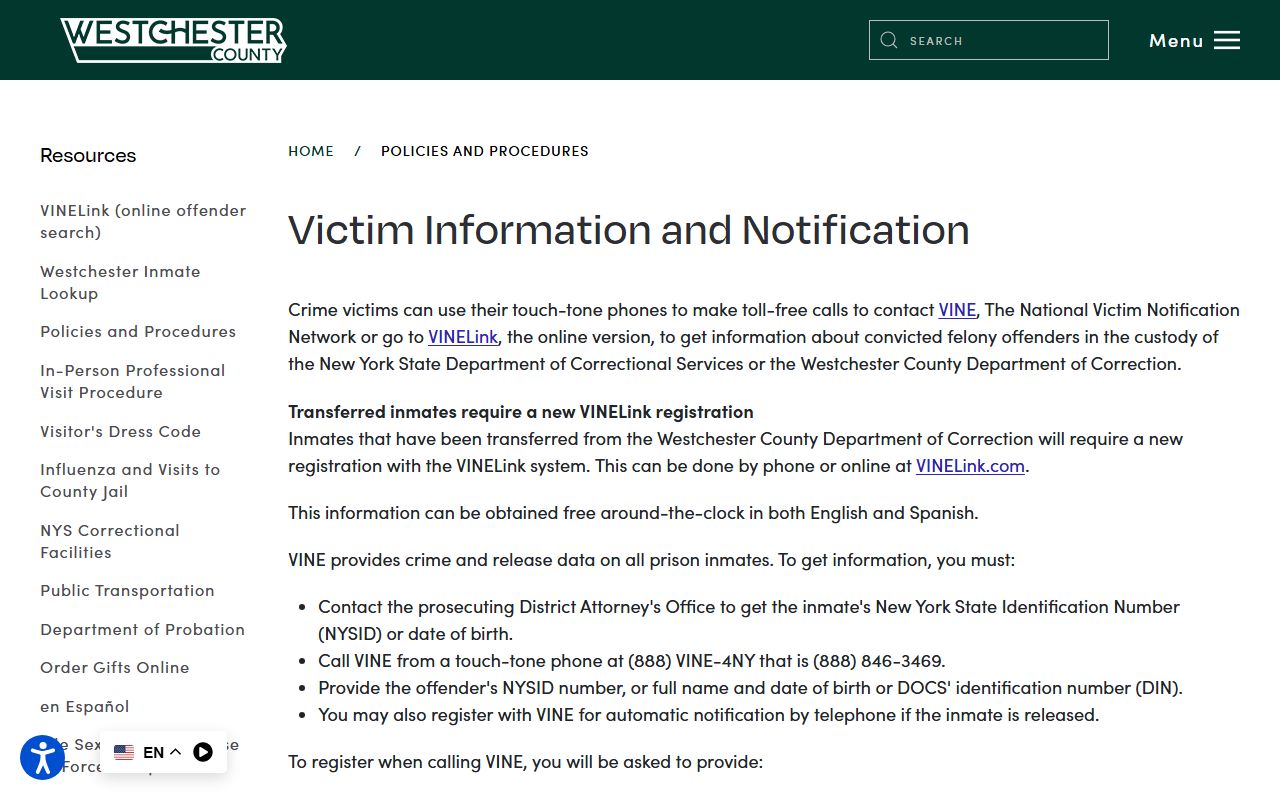This screenshot has height=800, width=1280.
Task: Go to Department of Probation
Action: click(x=143, y=630)
